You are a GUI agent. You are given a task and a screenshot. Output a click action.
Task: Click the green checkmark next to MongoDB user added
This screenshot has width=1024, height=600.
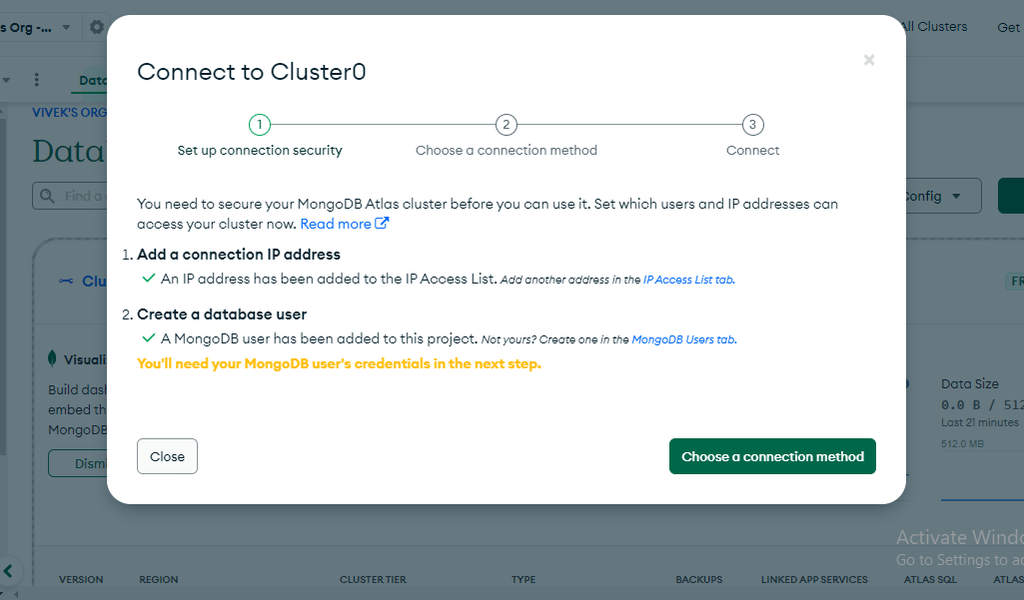[x=148, y=338]
